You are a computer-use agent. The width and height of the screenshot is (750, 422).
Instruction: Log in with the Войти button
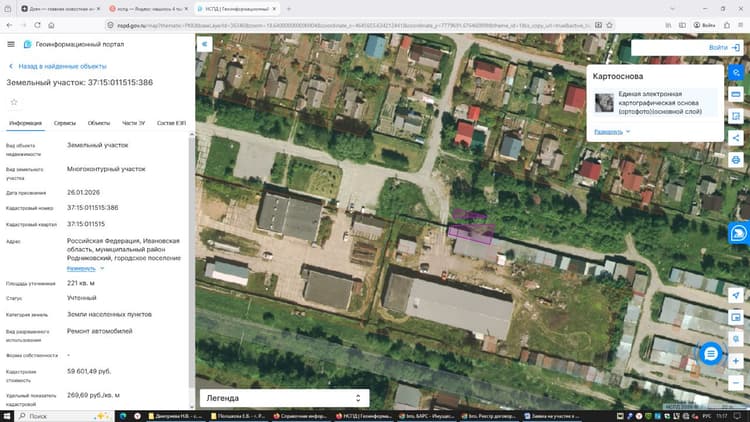(x=724, y=47)
